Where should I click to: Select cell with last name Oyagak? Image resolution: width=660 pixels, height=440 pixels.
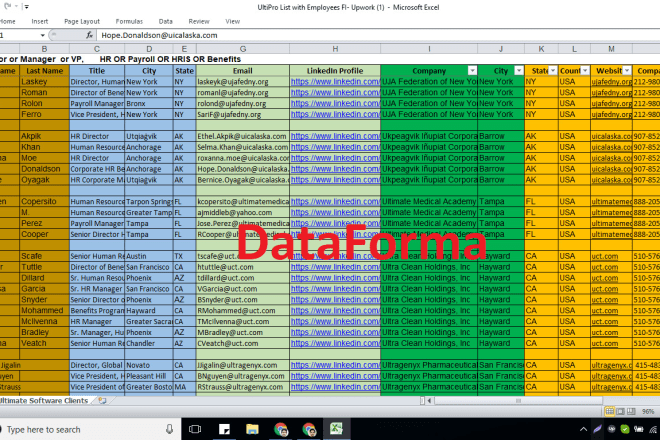[x=44, y=180]
